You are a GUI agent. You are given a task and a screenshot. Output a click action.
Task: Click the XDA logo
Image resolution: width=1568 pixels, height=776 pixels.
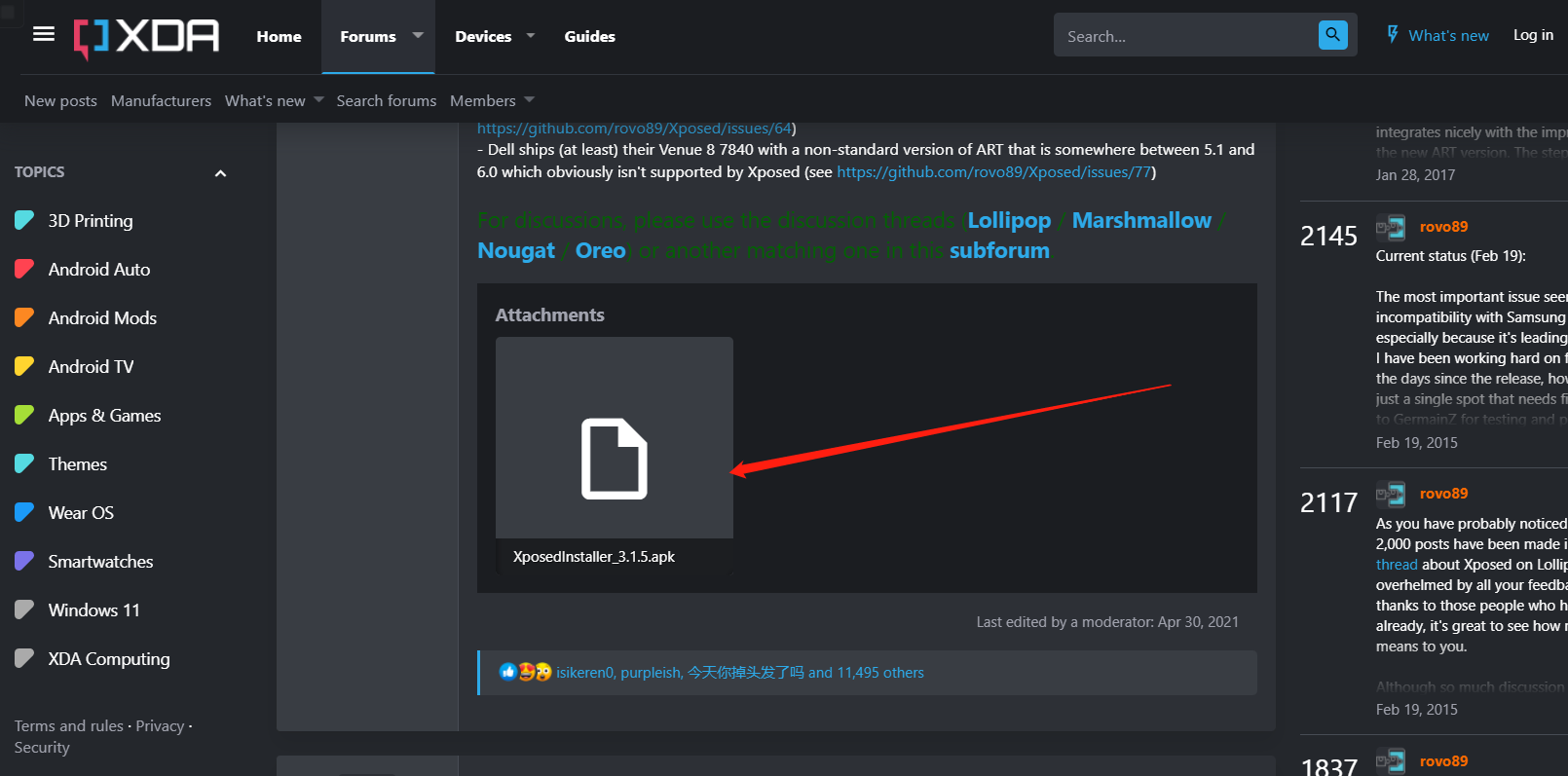pyautogui.click(x=146, y=37)
